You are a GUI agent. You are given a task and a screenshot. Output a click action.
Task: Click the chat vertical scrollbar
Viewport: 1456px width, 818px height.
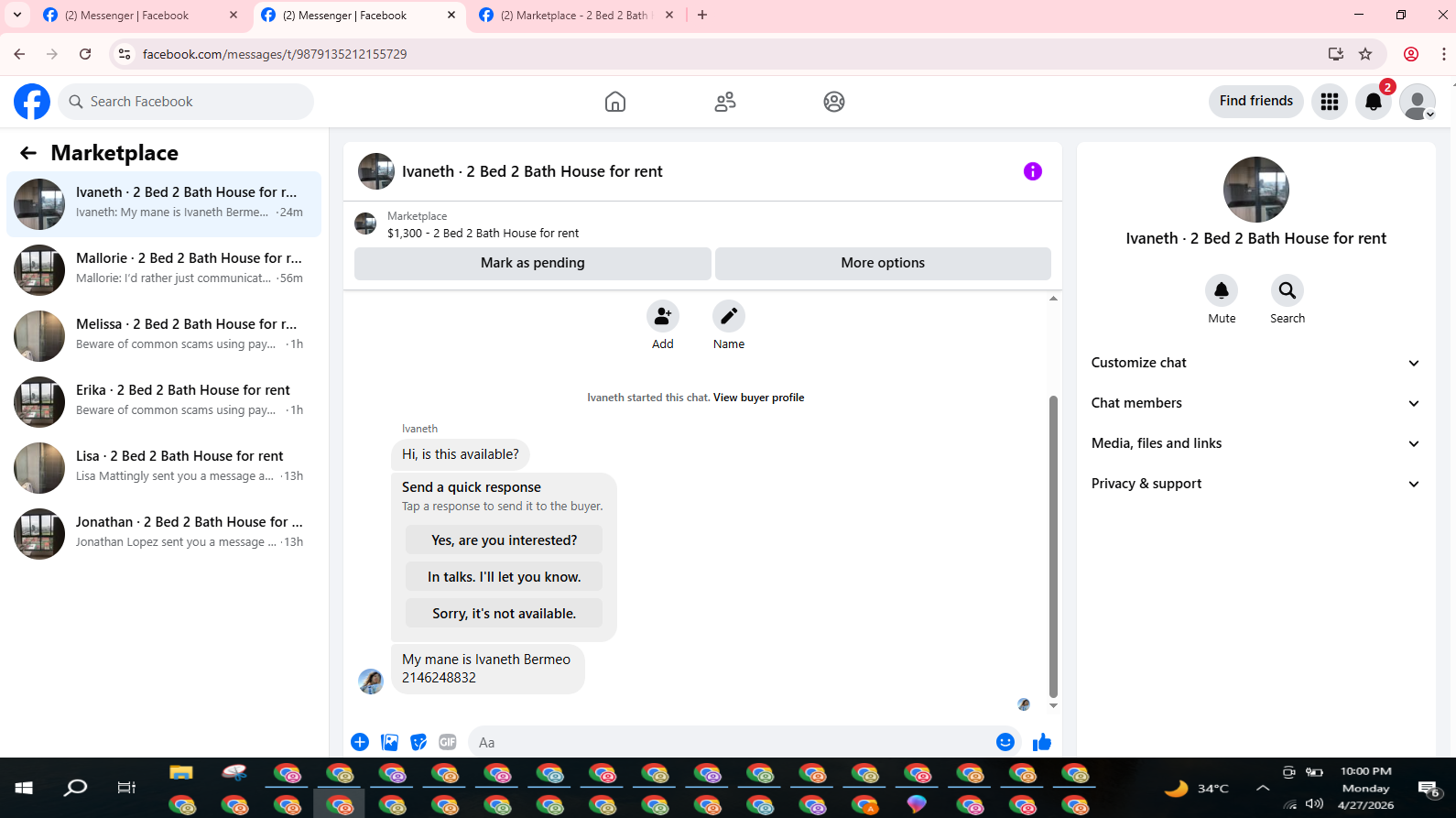pyautogui.click(x=1053, y=547)
